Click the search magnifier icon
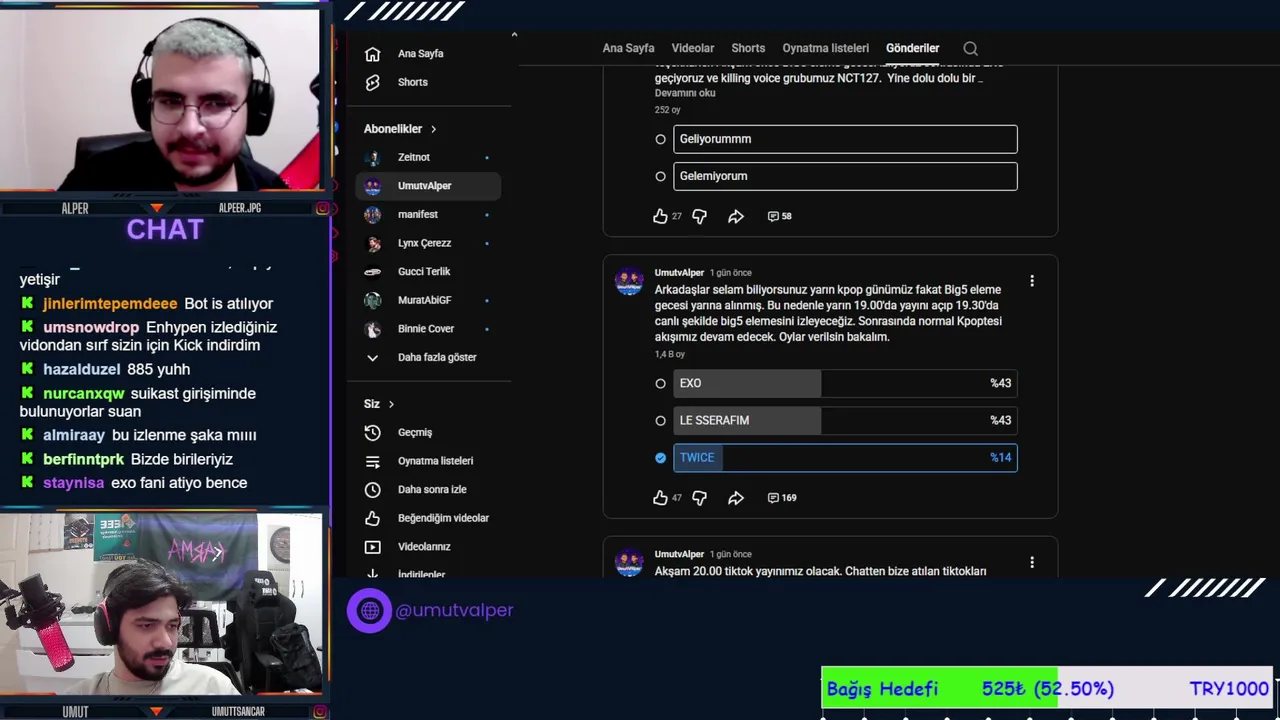Viewport: 1280px width, 720px height. [x=970, y=48]
